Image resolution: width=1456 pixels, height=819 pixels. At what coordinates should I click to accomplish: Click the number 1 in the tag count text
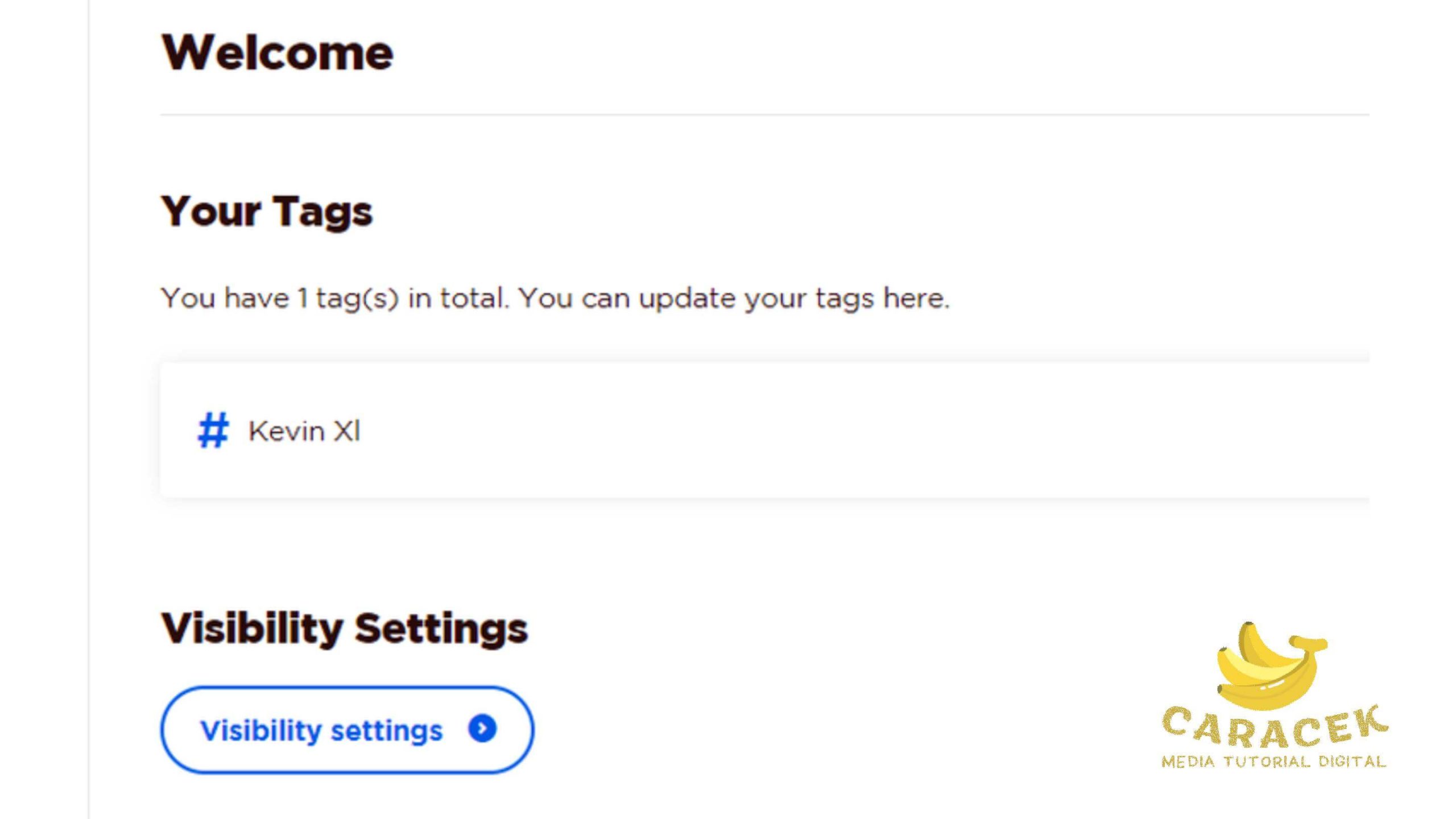click(x=303, y=298)
